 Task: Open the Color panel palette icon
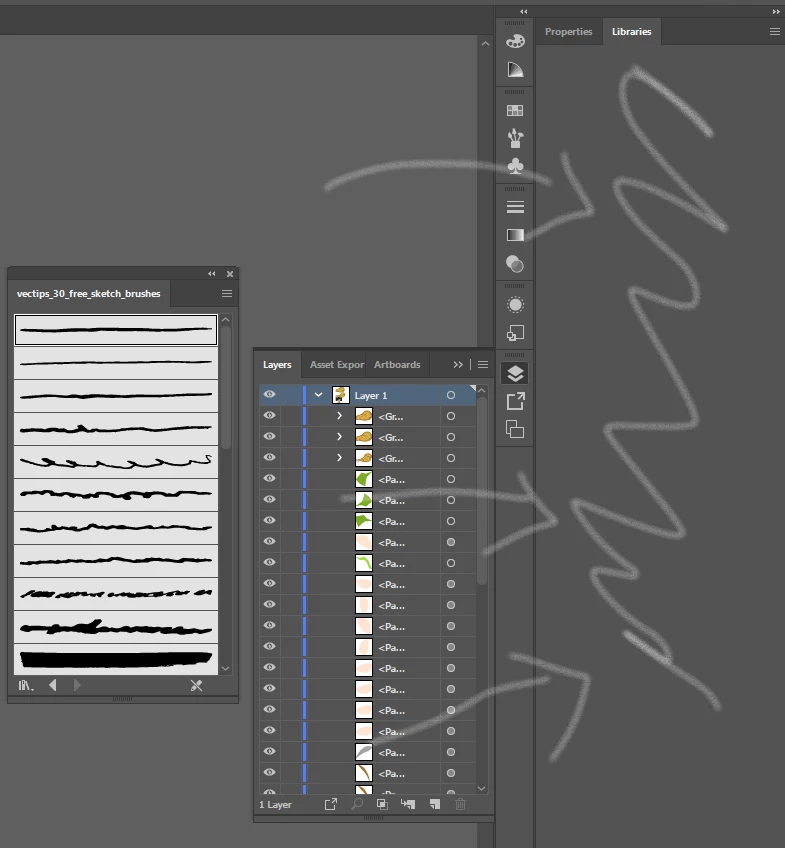tap(515, 41)
